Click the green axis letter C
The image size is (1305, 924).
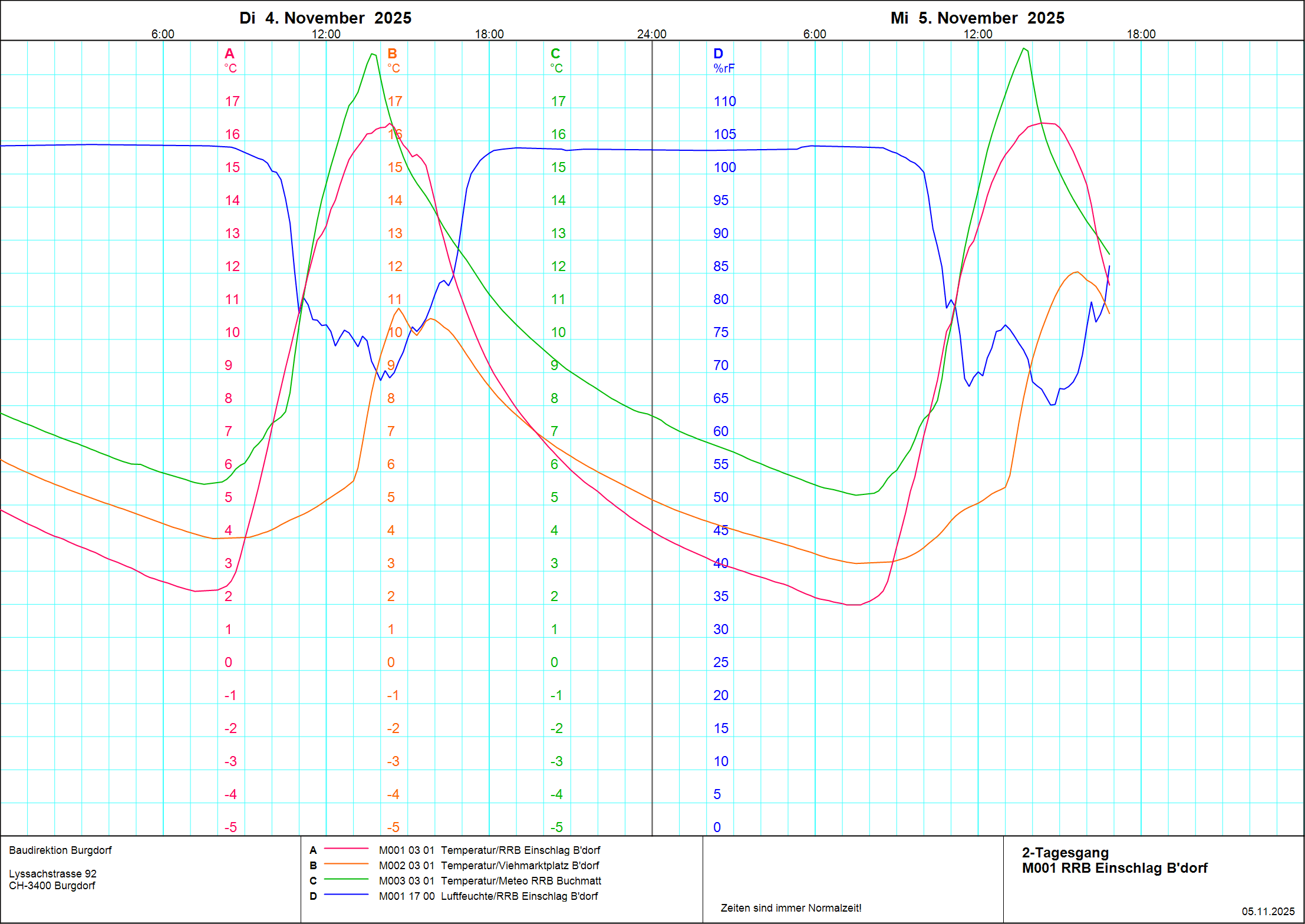click(555, 54)
